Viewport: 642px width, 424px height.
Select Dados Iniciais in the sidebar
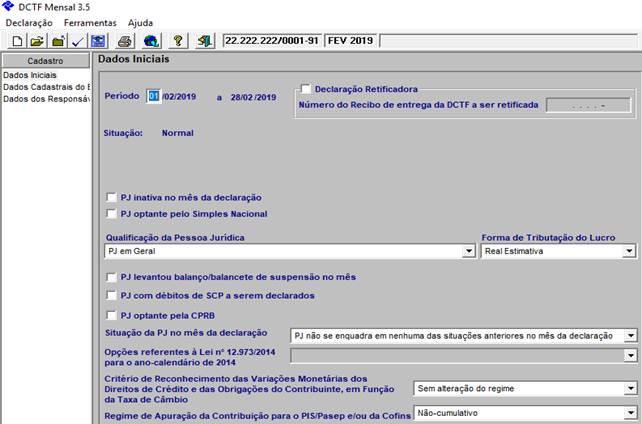click(30, 75)
